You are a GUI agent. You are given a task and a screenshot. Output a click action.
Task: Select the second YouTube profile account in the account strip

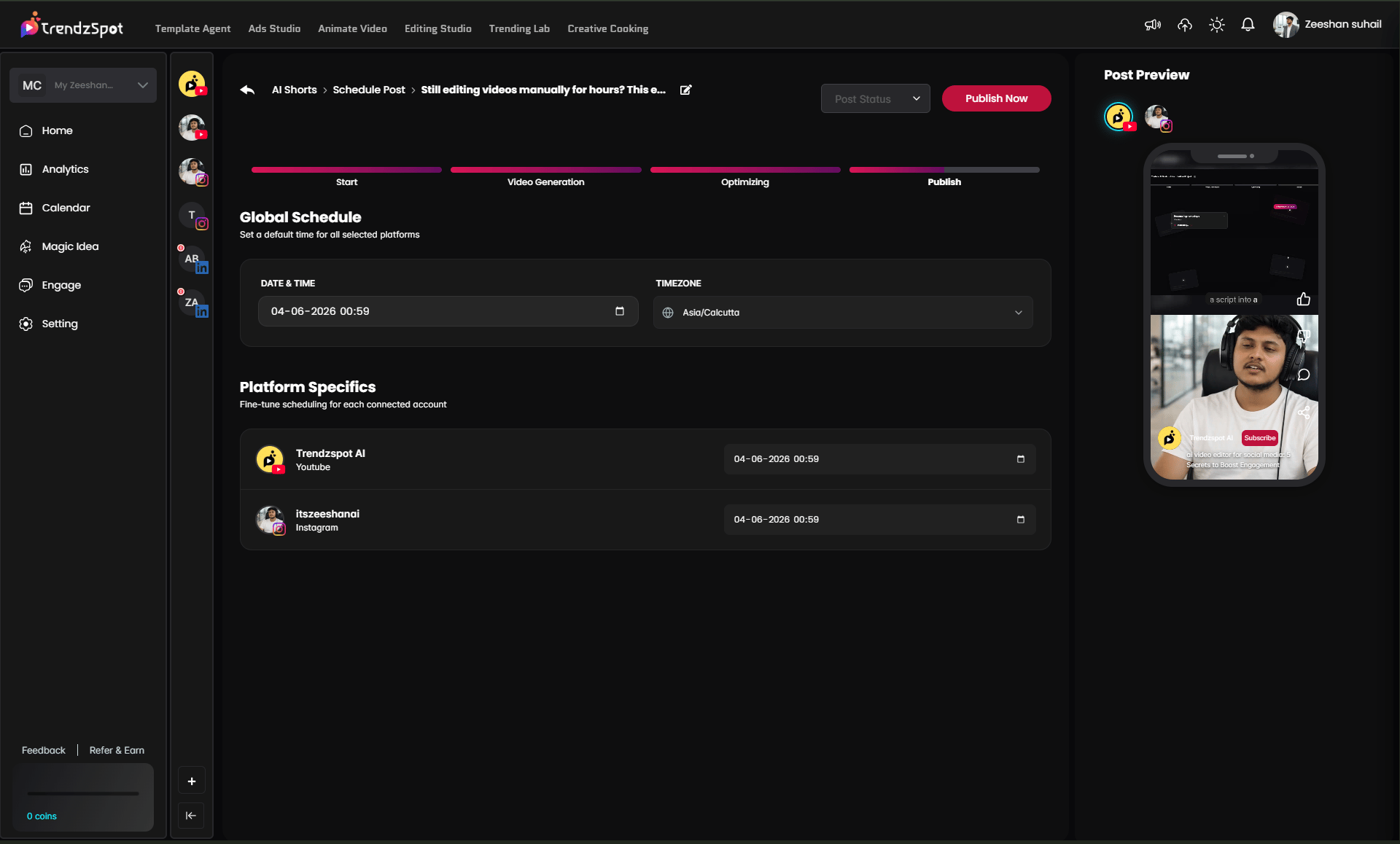[192, 128]
